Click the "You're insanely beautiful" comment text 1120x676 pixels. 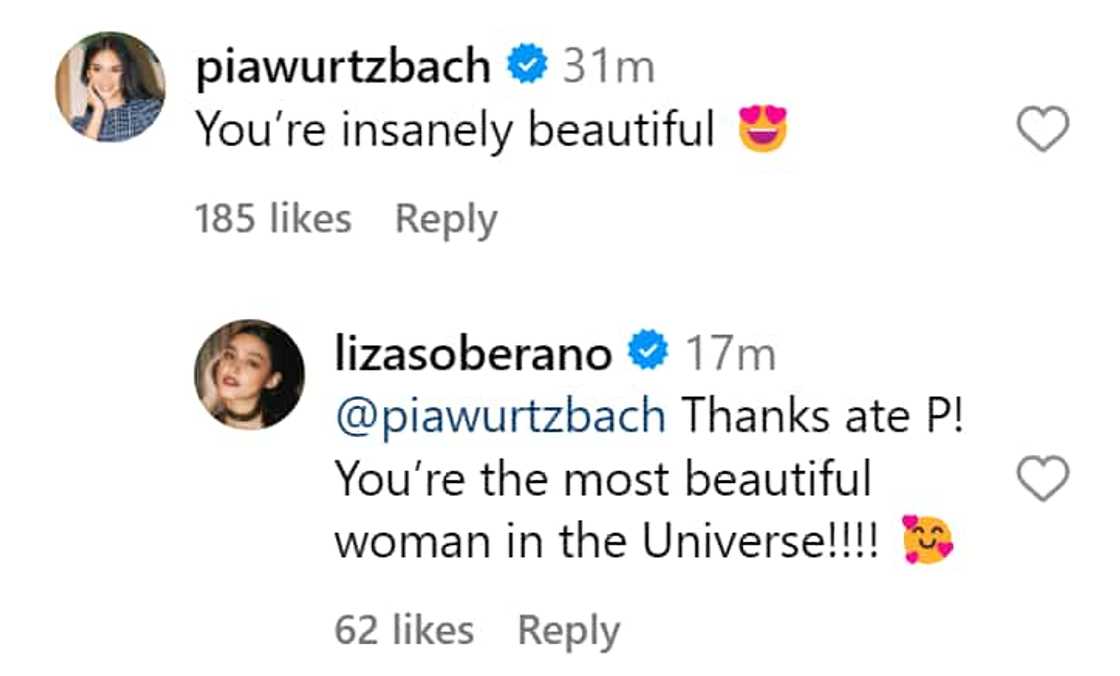point(454,130)
